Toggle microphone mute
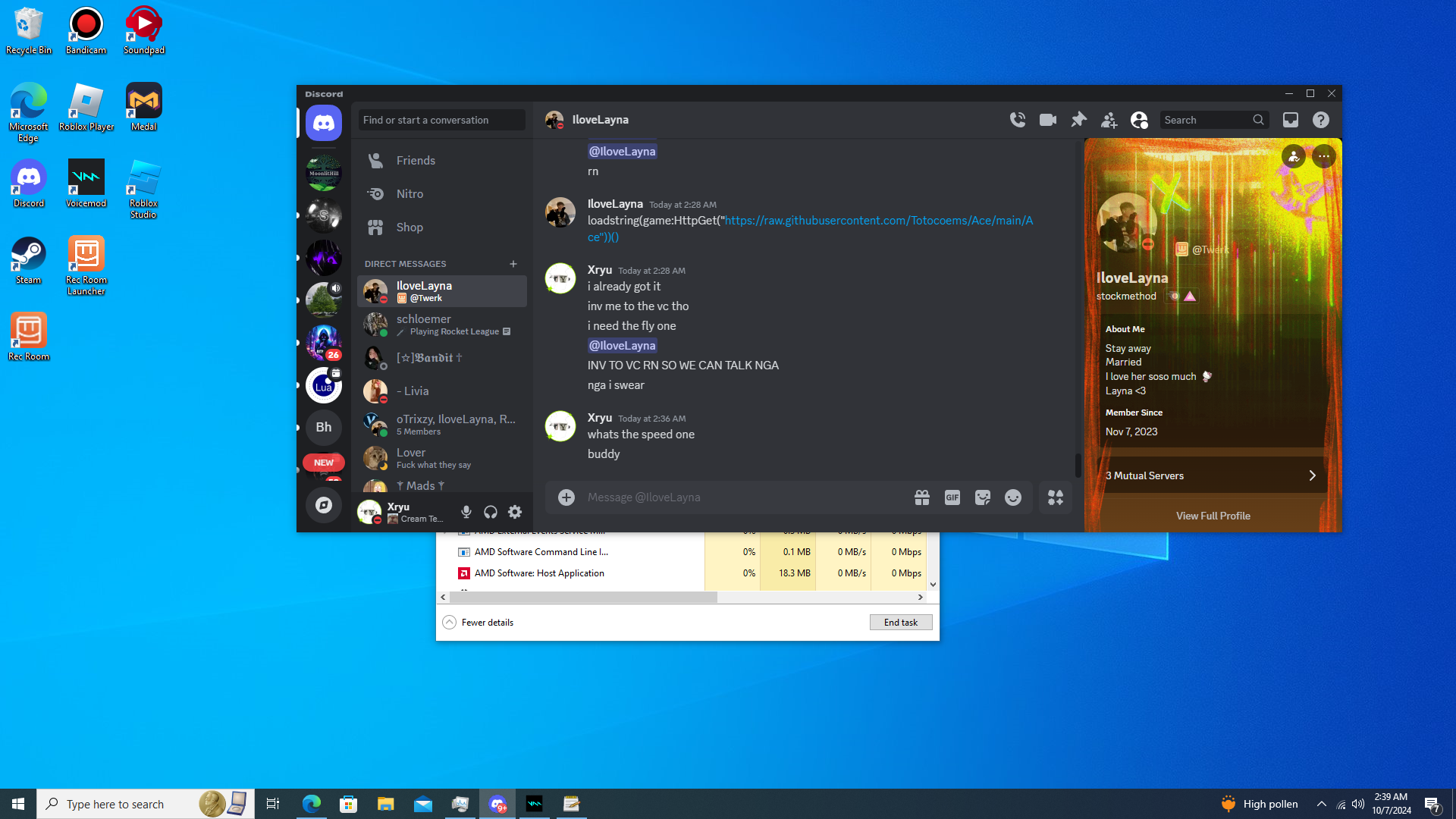This screenshot has height=819, width=1456. (466, 513)
